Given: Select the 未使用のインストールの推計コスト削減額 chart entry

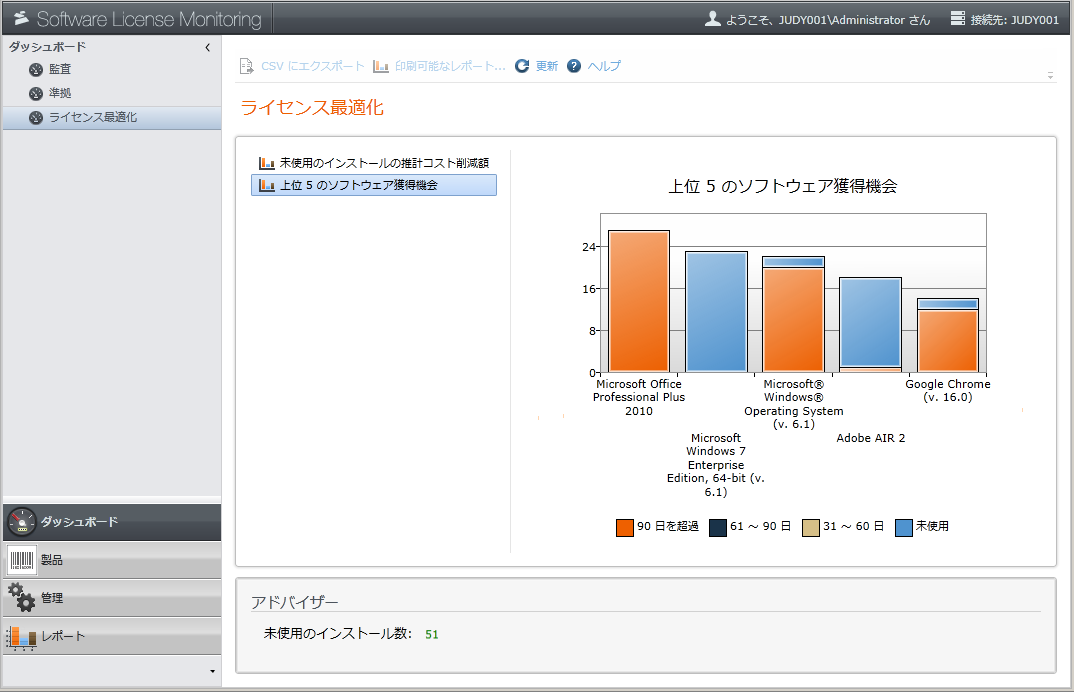Looking at the screenshot, I should click(x=374, y=163).
